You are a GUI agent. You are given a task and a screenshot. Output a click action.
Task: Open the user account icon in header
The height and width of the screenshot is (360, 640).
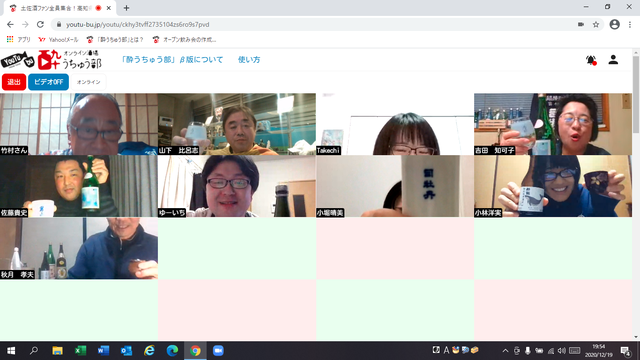pos(613,60)
